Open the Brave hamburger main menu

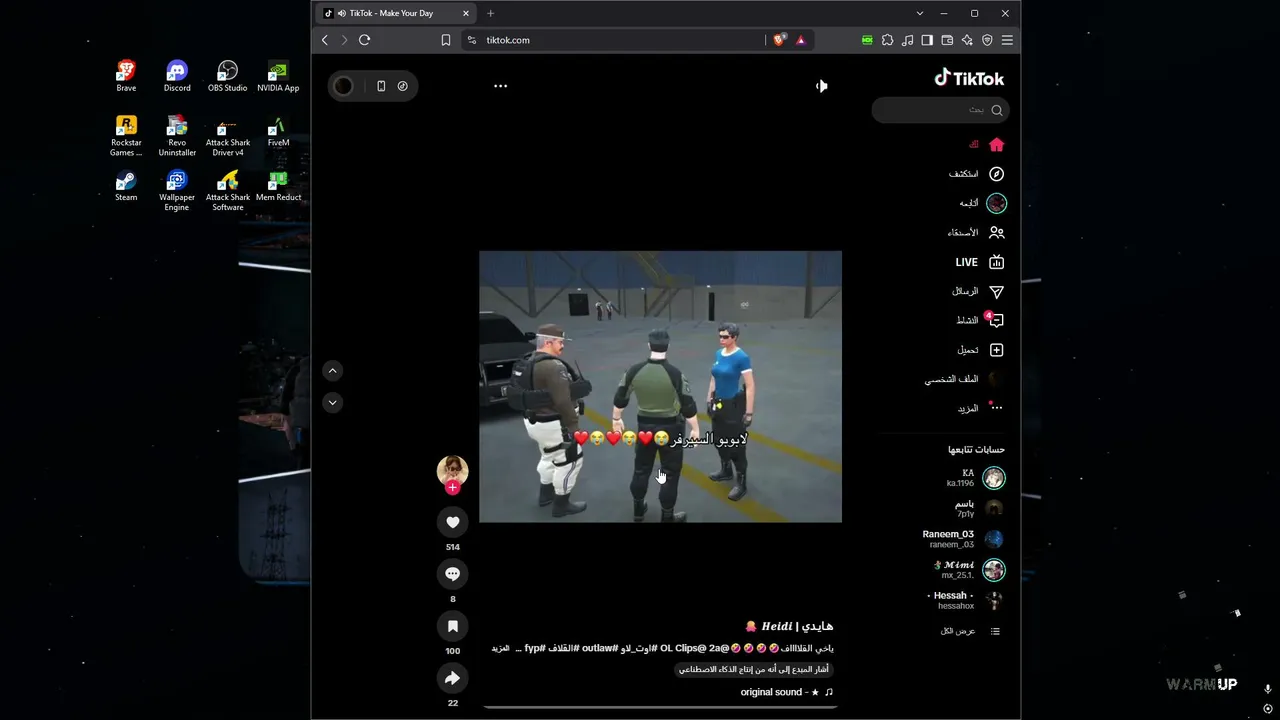tap(1007, 40)
